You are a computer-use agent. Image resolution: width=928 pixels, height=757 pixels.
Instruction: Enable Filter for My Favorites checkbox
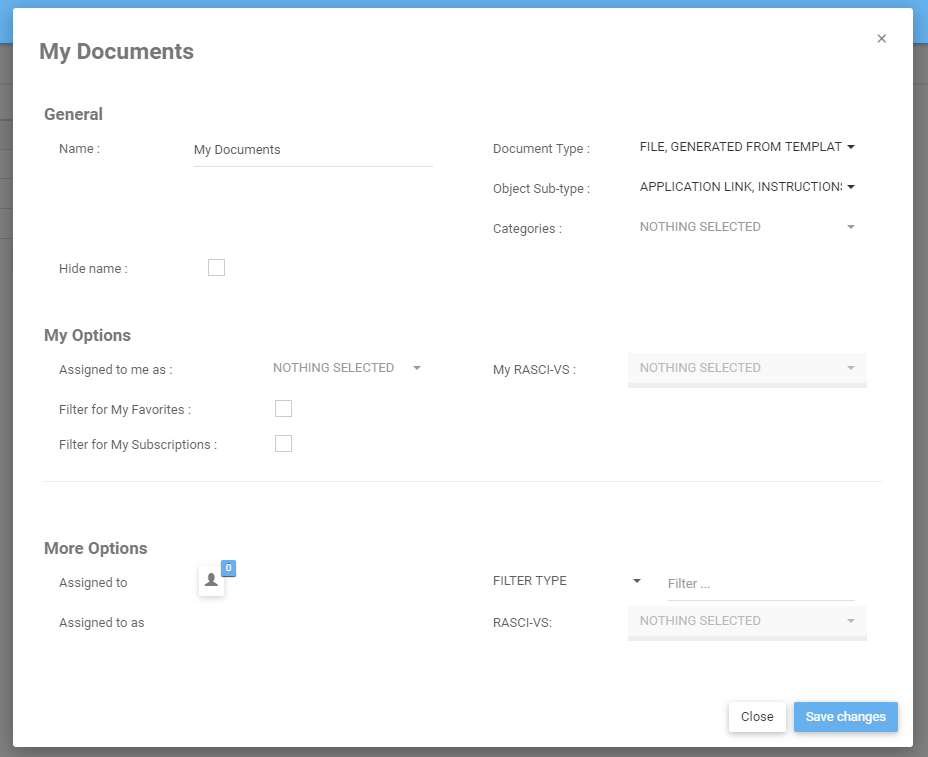[x=283, y=408]
